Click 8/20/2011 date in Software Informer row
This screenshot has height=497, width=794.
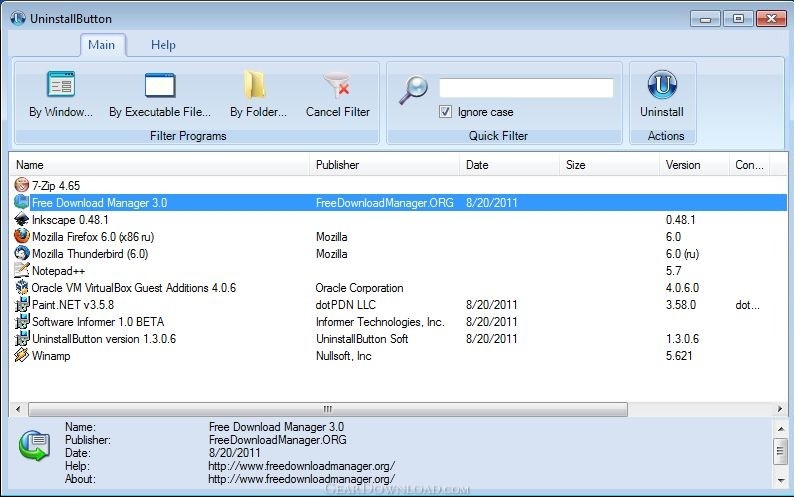pos(492,322)
